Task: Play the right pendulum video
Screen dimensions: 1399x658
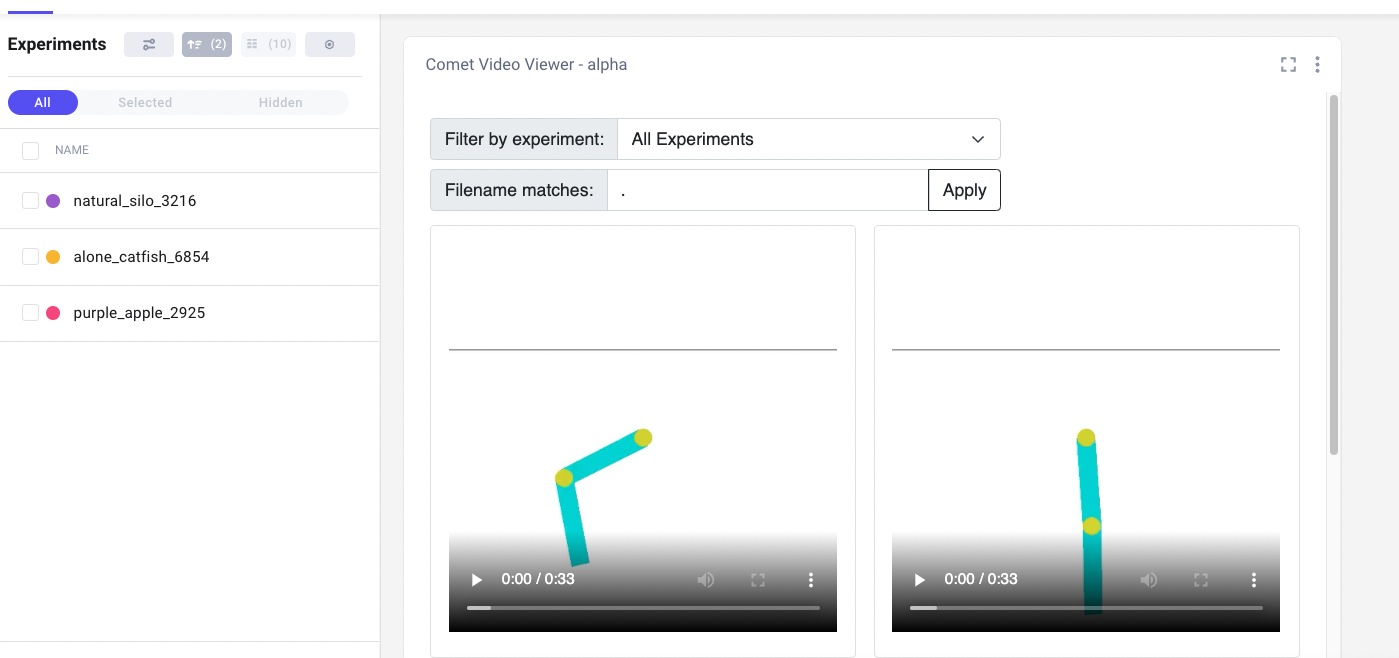Action: (x=919, y=580)
